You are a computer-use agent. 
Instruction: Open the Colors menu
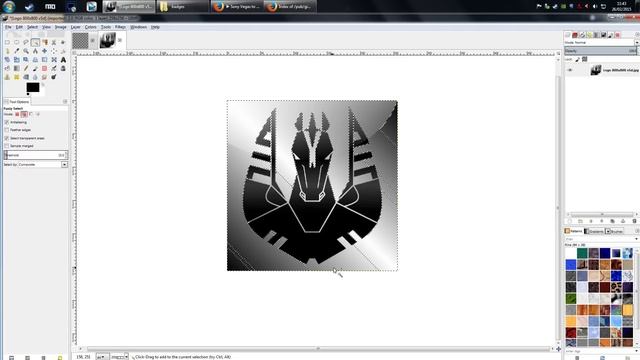tap(91, 27)
